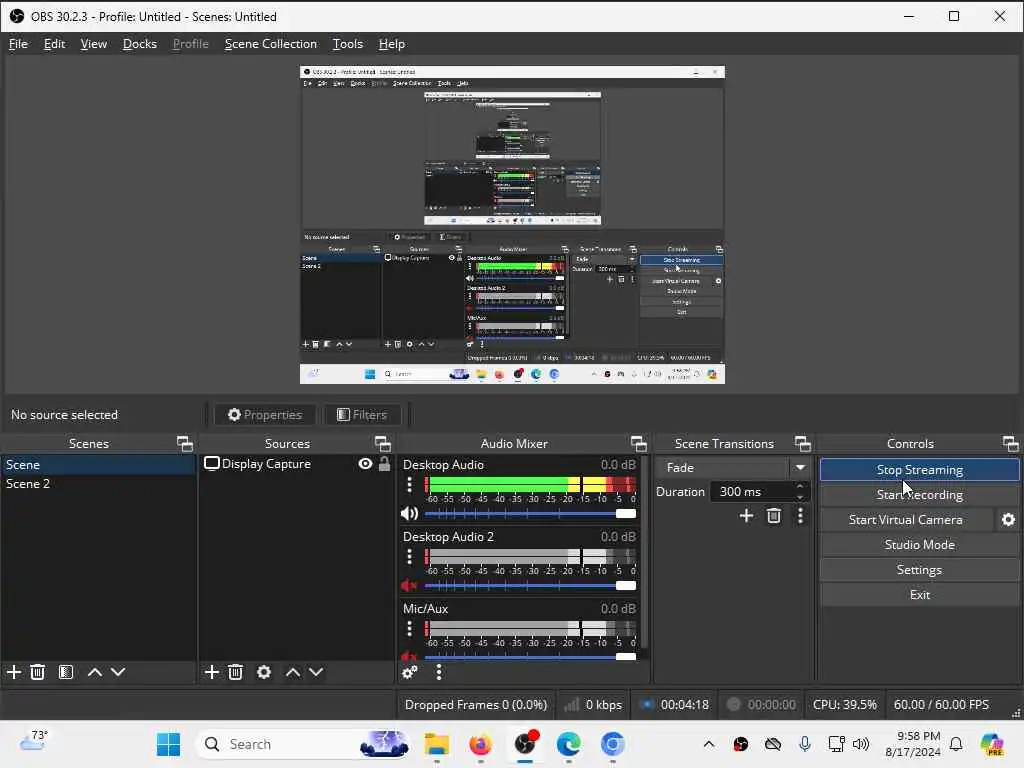The image size is (1024, 768).
Task: Move source up arrow in Sources dock
Action: pyautogui.click(x=293, y=672)
